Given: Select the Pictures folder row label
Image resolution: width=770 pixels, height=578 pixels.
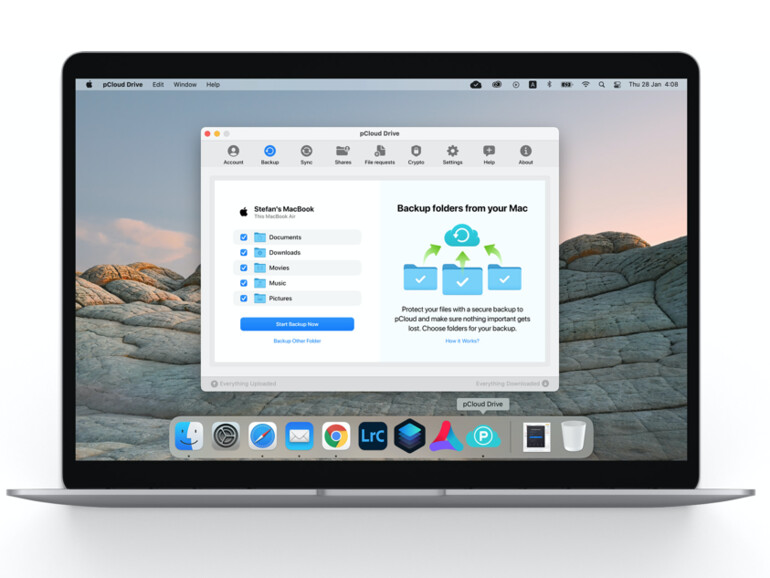Looking at the screenshot, I should (x=280, y=298).
